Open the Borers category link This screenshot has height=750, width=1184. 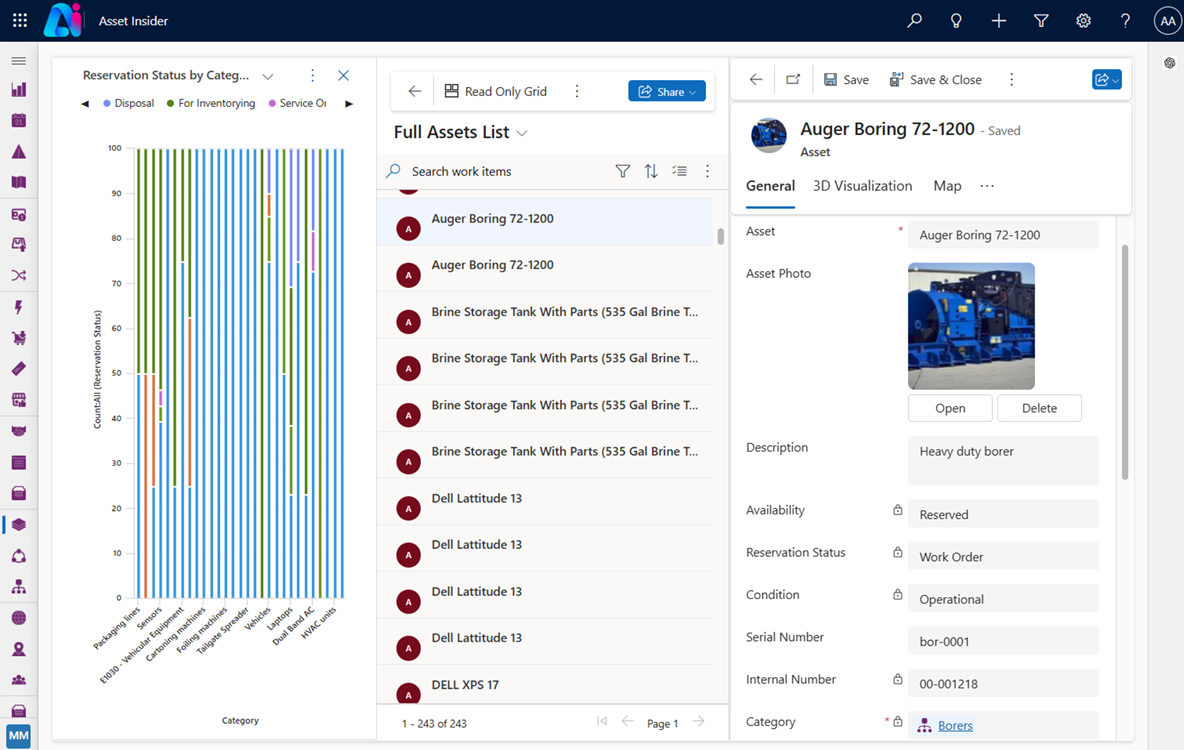click(x=955, y=725)
